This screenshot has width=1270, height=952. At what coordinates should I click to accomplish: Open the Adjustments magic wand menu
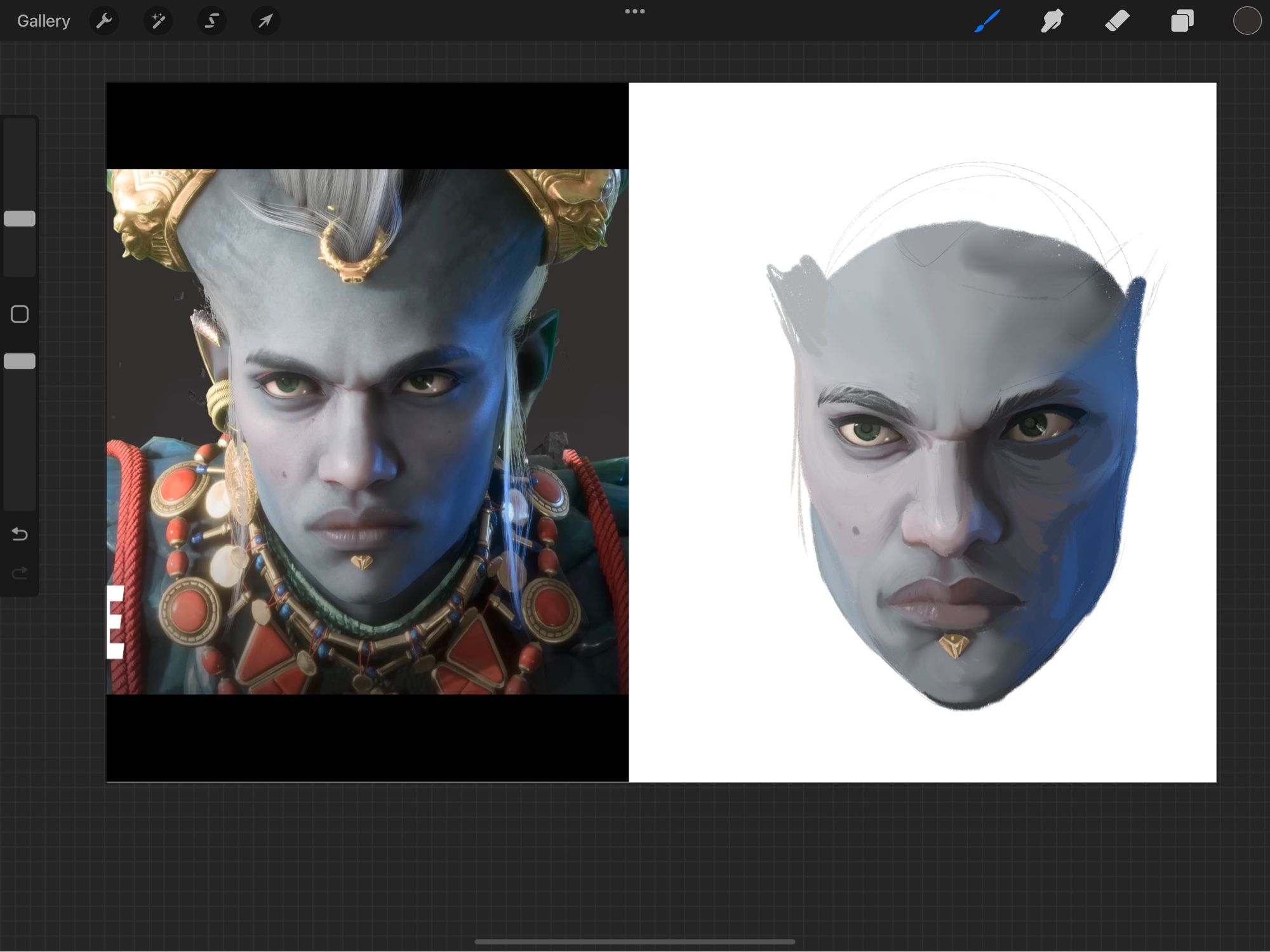[158, 21]
